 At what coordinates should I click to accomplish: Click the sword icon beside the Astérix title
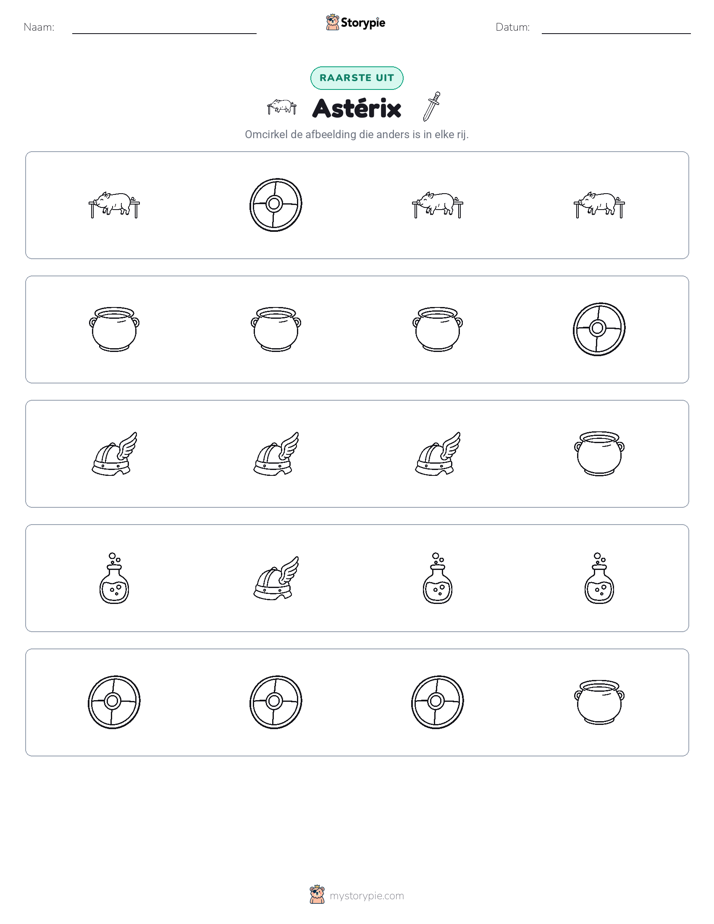(x=432, y=107)
